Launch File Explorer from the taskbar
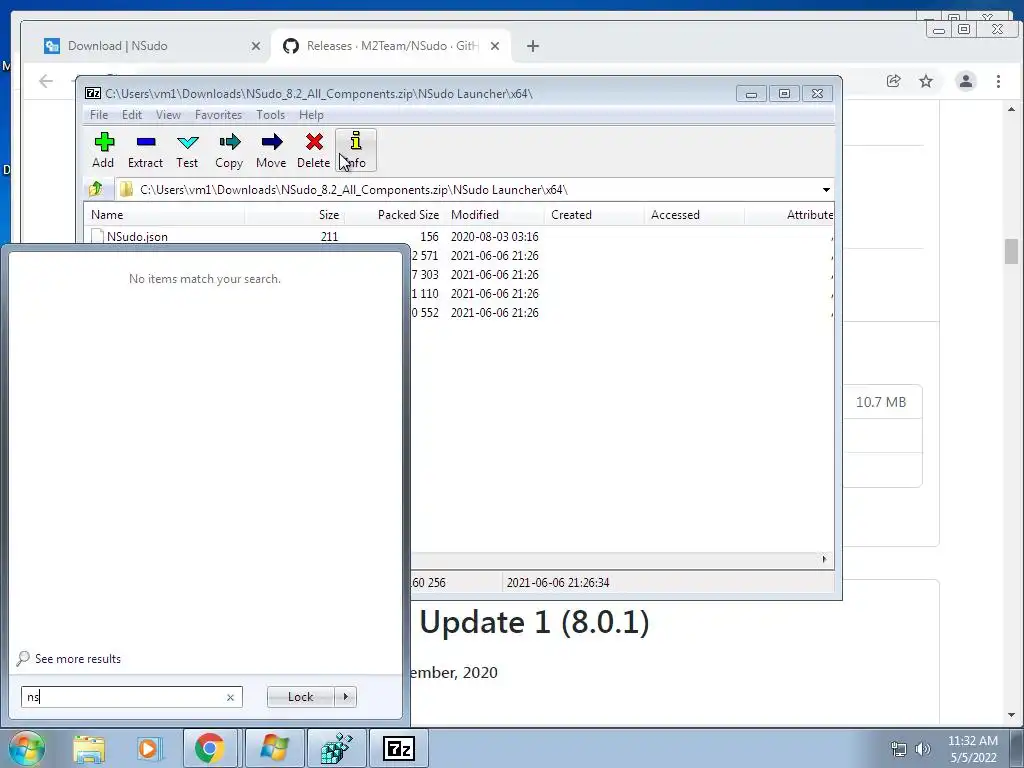This screenshot has height=768, width=1024. pyautogui.click(x=89, y=748)
